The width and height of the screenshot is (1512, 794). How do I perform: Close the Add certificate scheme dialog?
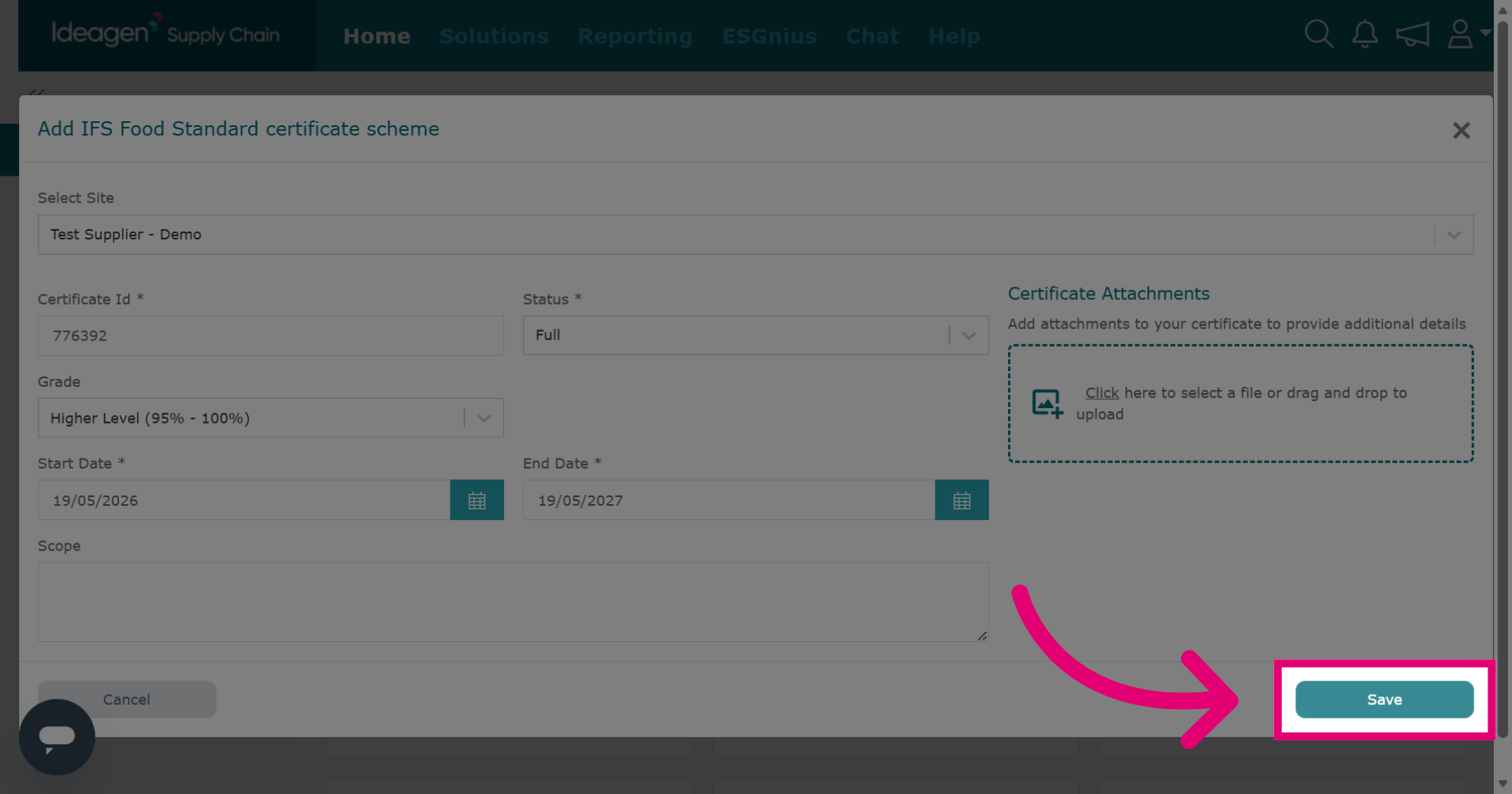[x=1461, y=130]
